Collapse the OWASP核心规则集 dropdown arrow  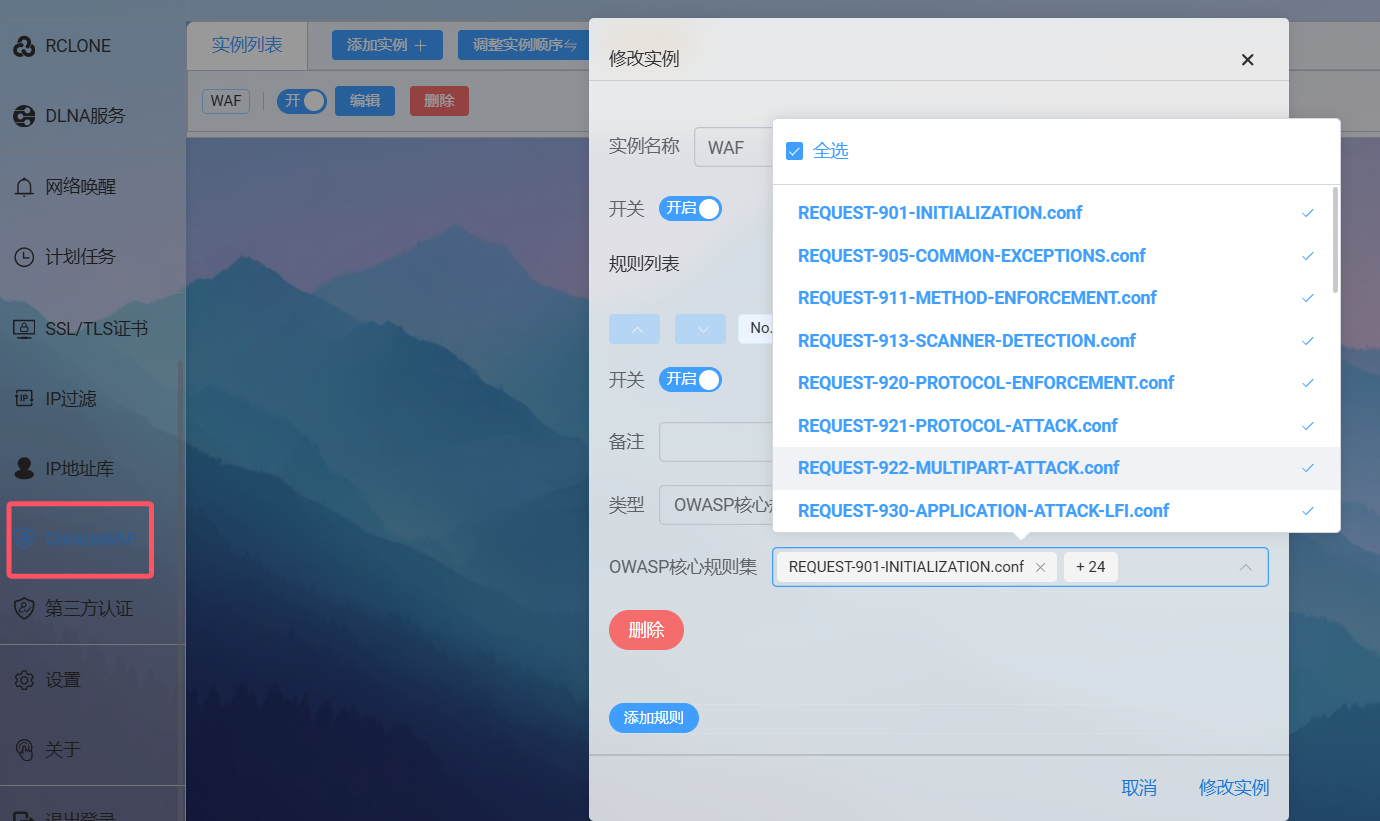(1246, 567)
